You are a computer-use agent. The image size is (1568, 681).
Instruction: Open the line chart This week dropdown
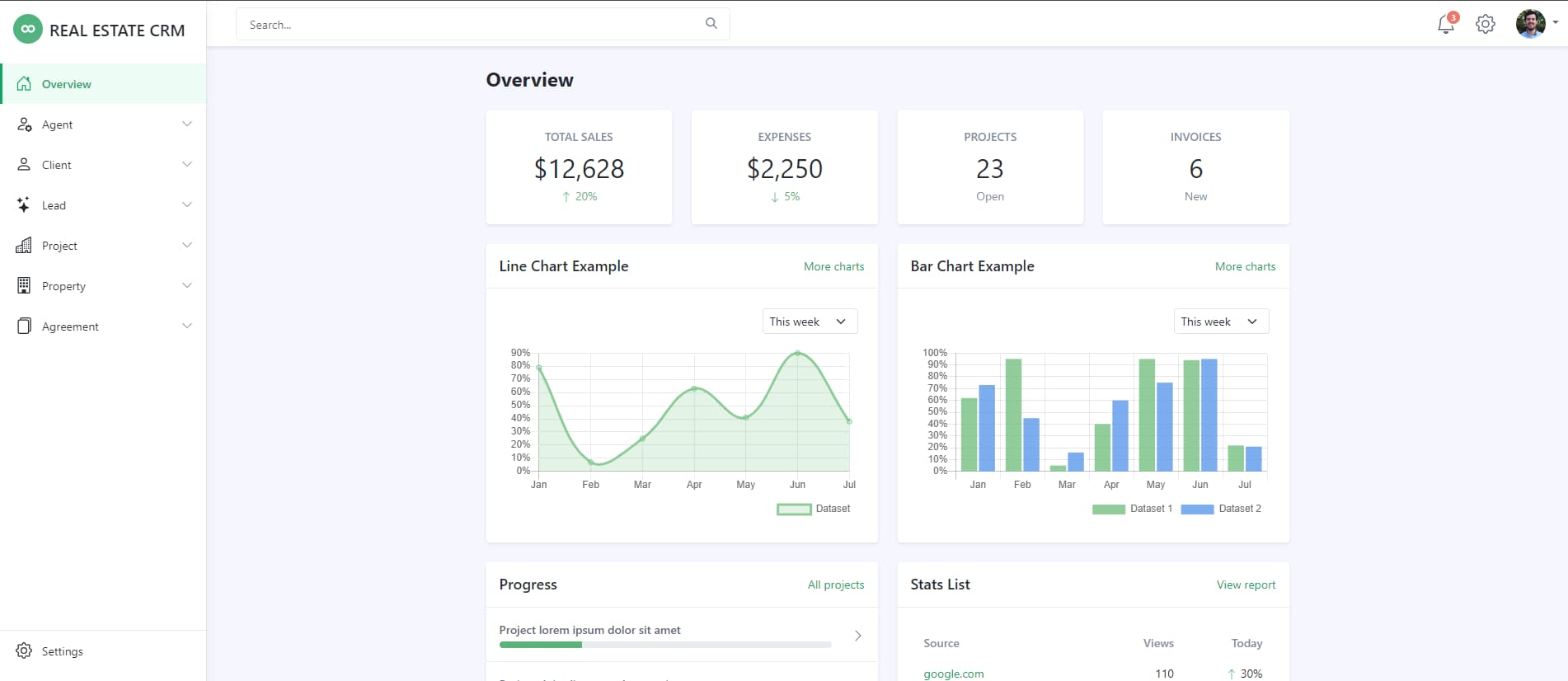click(x=810, y=322)
